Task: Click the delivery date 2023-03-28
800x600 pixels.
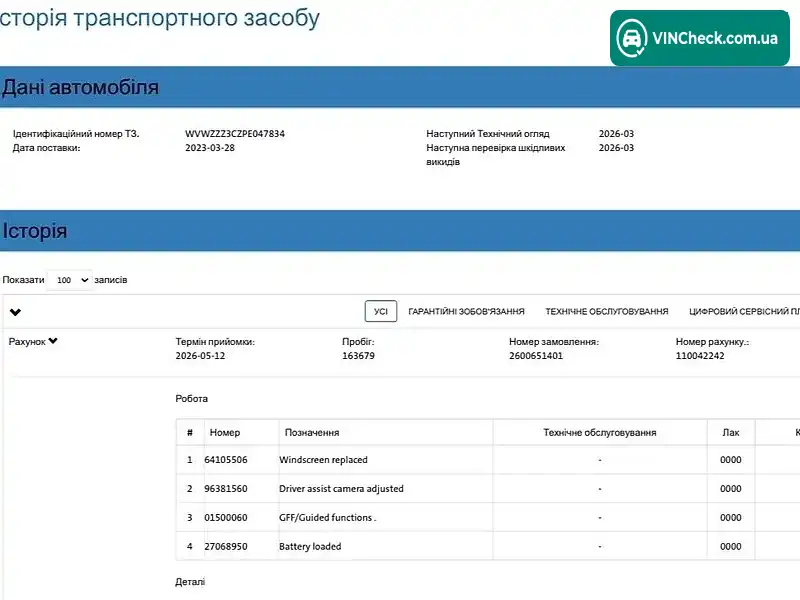Action: [210, 147]
